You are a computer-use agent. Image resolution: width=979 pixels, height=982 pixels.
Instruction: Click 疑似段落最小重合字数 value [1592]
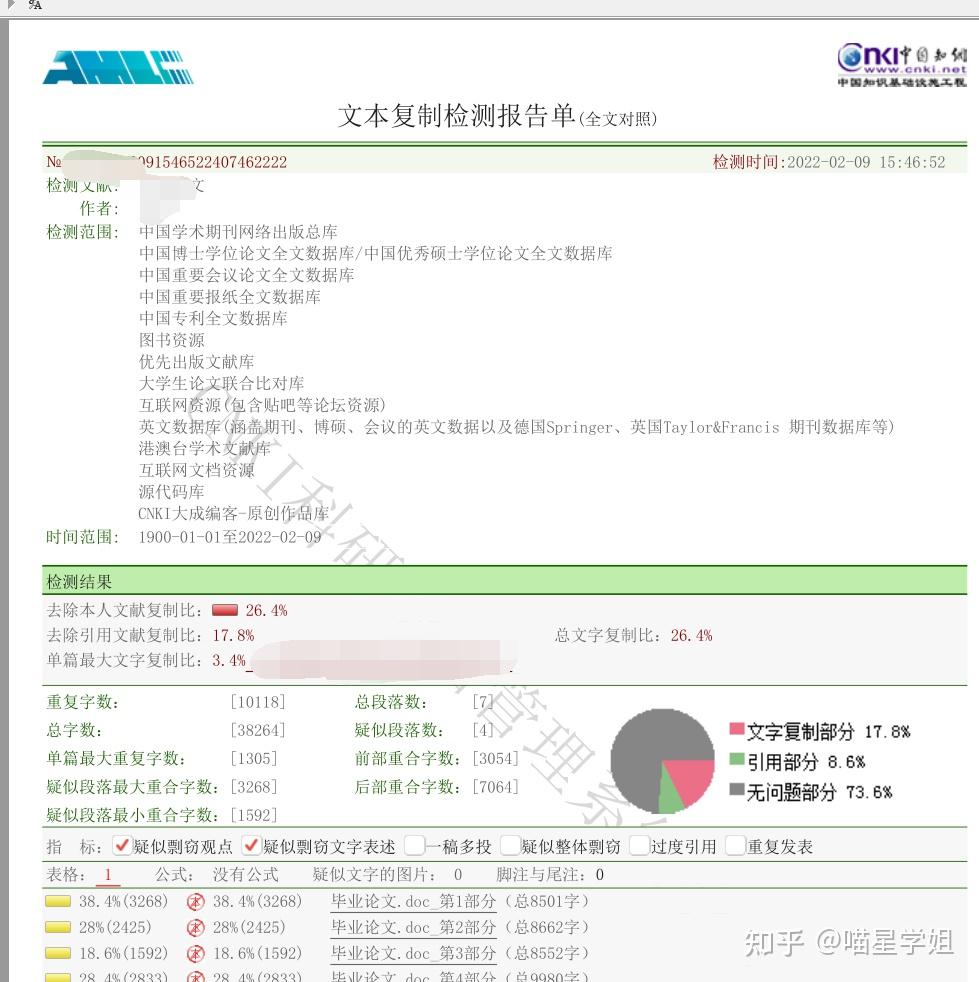tap(254, 815)
